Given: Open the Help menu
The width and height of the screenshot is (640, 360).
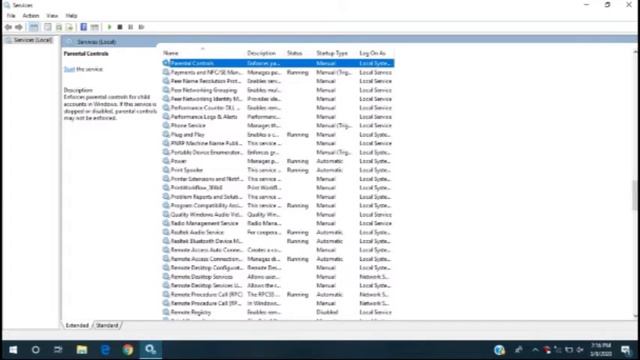Looking at the screenshot, I should 71,16.
